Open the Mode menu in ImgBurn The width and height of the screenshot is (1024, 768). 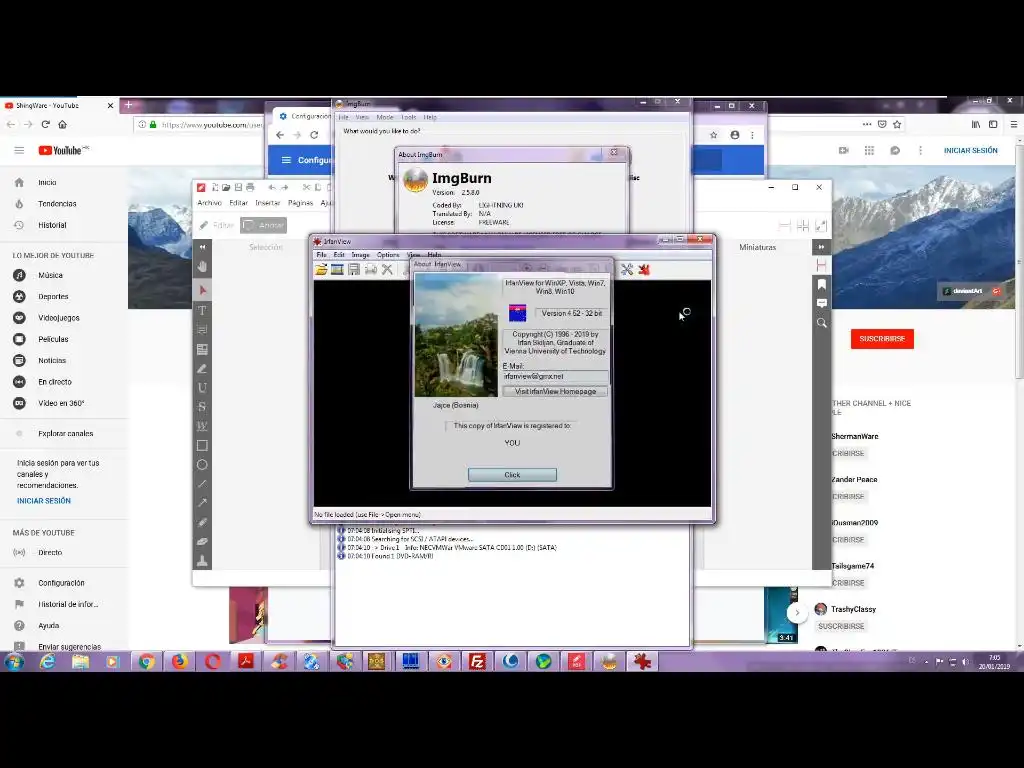(385, 118)
